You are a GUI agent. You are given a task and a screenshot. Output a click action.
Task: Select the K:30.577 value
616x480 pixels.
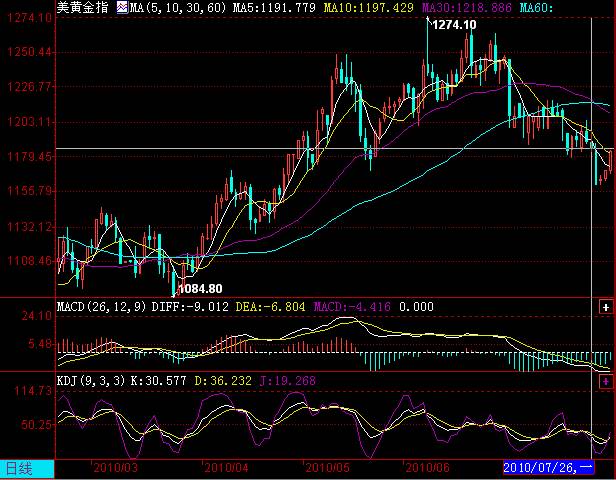(x=158, y=381)
